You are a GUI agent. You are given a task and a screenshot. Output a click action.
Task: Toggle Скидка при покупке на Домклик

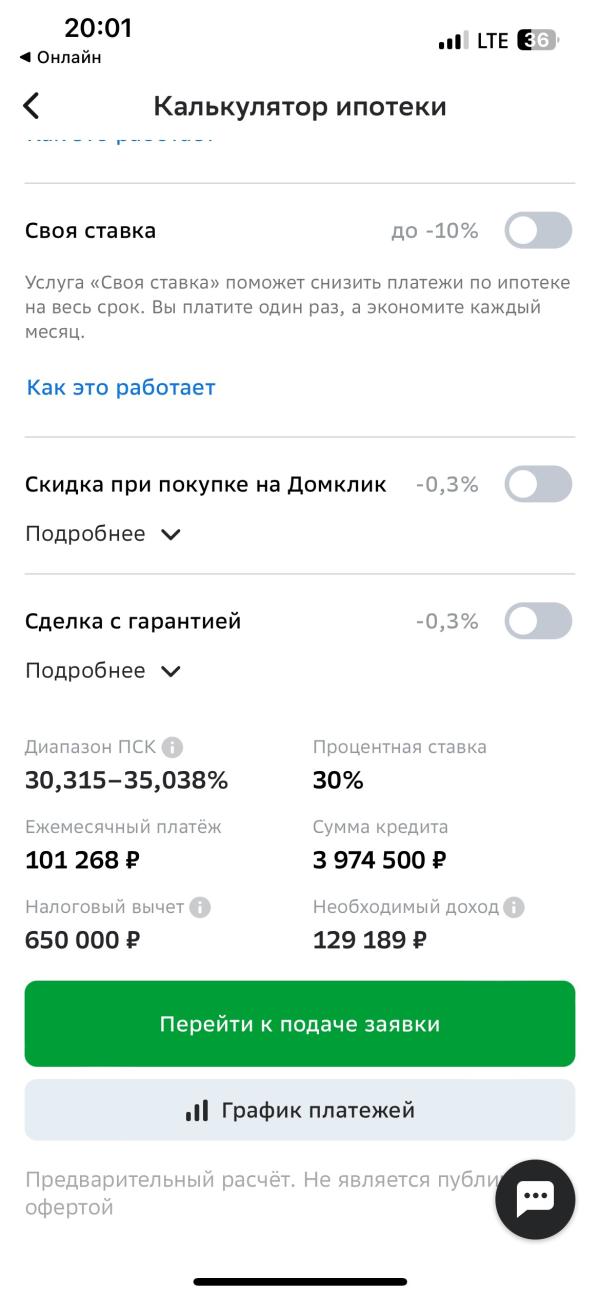click(x=538, y=485)
